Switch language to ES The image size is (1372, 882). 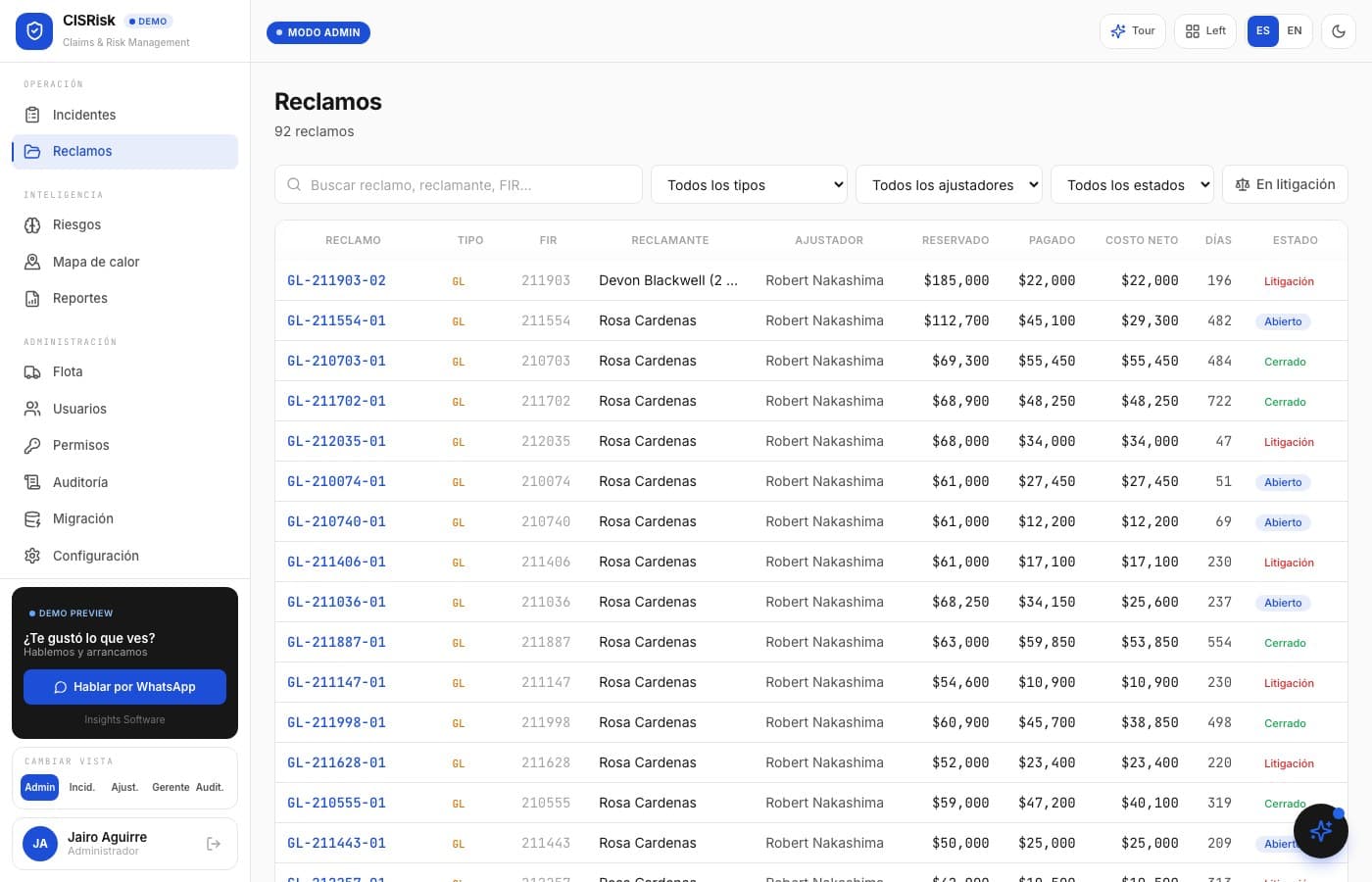(x=1263, y=31)
